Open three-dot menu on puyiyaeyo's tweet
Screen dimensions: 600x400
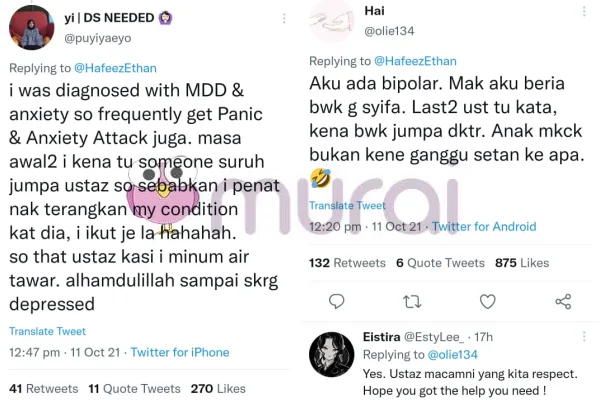[284, 18]
